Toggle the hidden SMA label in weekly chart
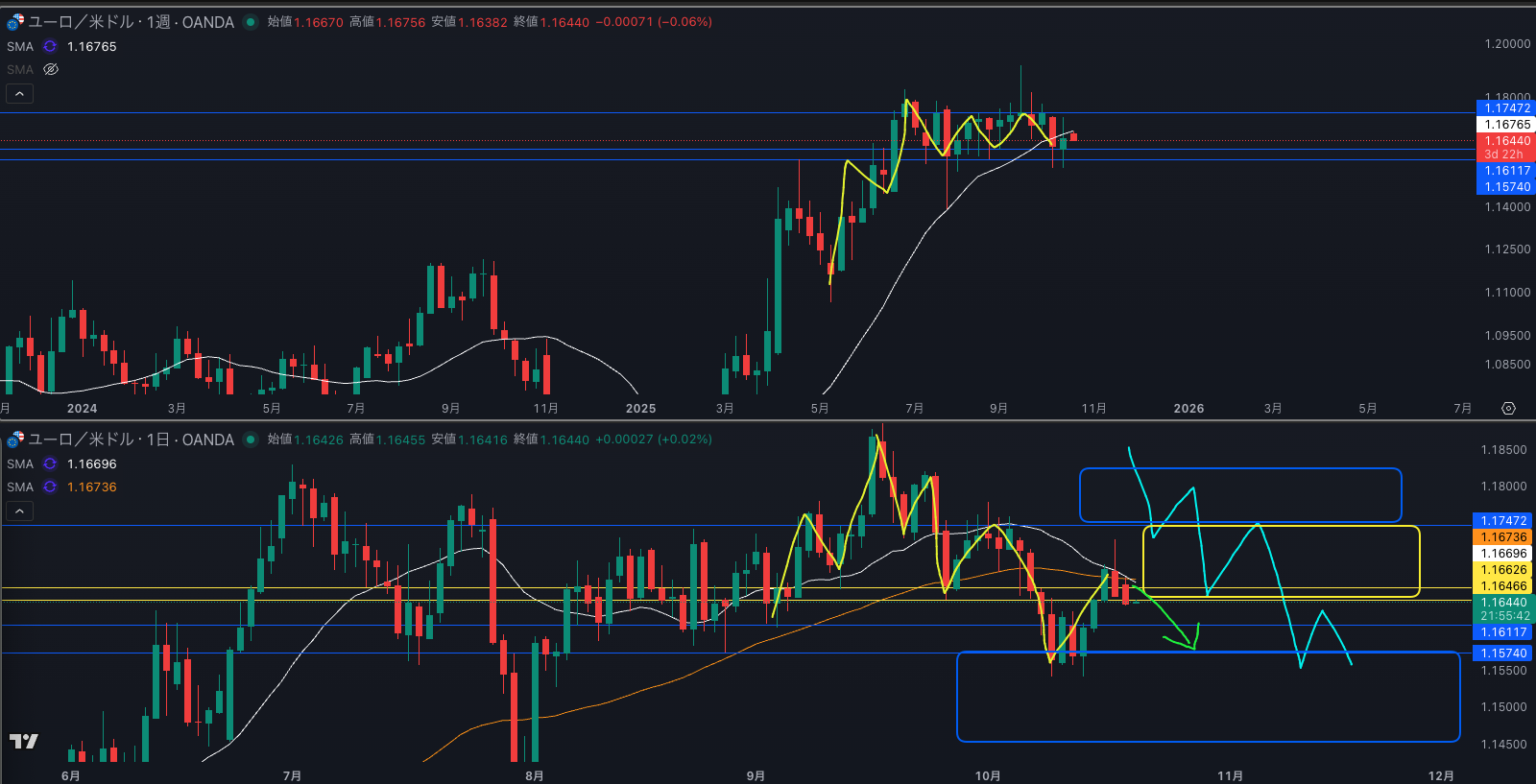Viewport: 1536px width, 784px height. [20, 69]
